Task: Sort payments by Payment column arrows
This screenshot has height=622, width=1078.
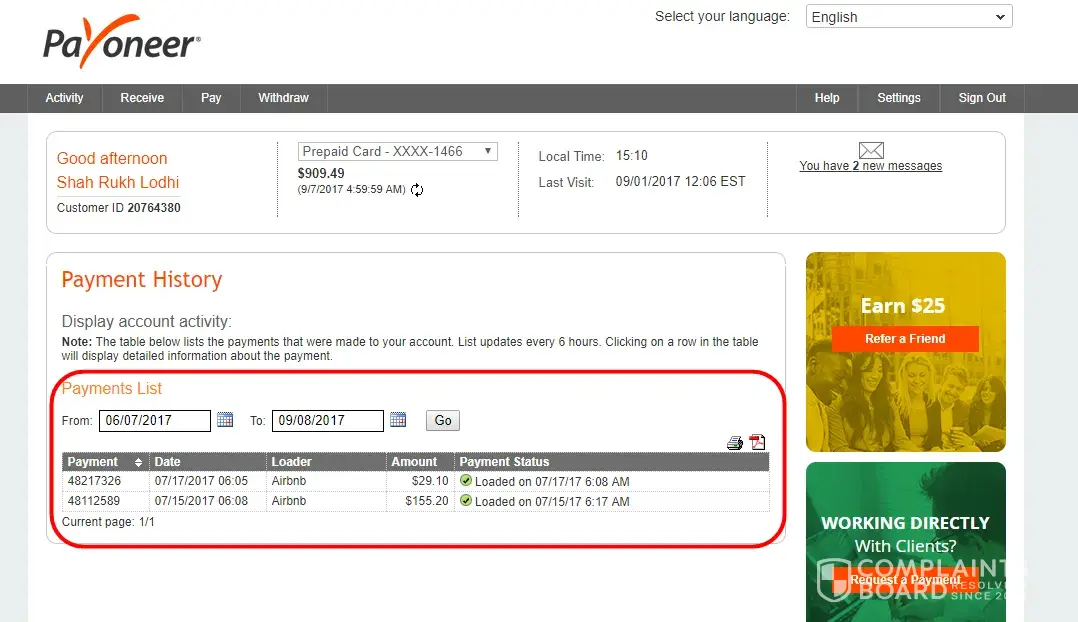Action: pos(138,462)
